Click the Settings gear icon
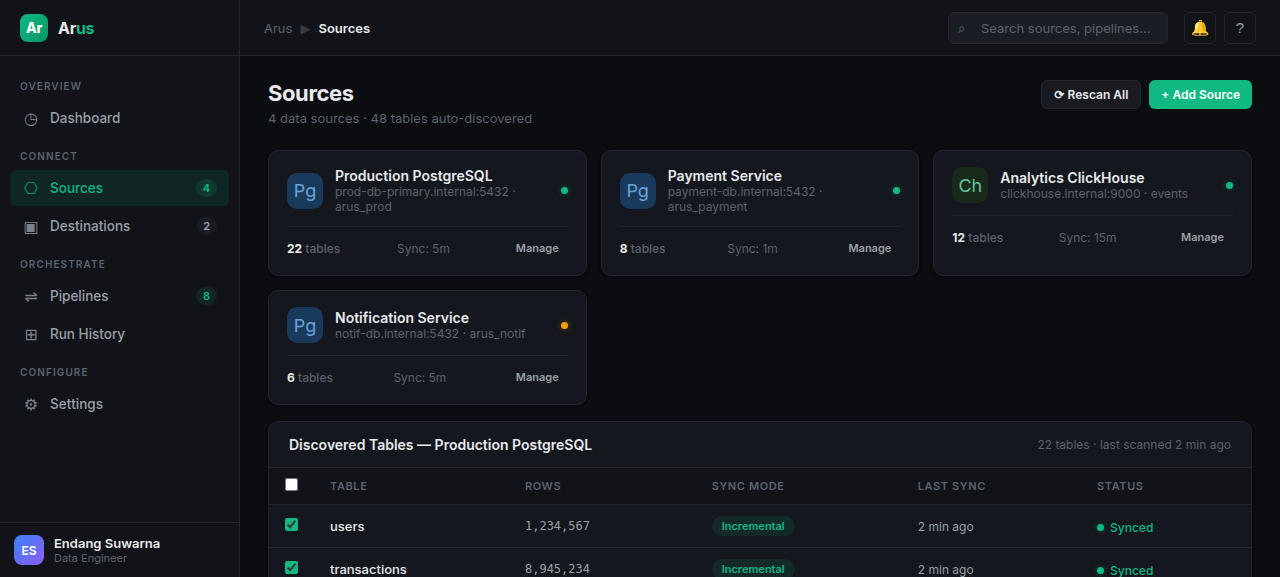Viewport: 1280px width, 577px height. [31, 405]
